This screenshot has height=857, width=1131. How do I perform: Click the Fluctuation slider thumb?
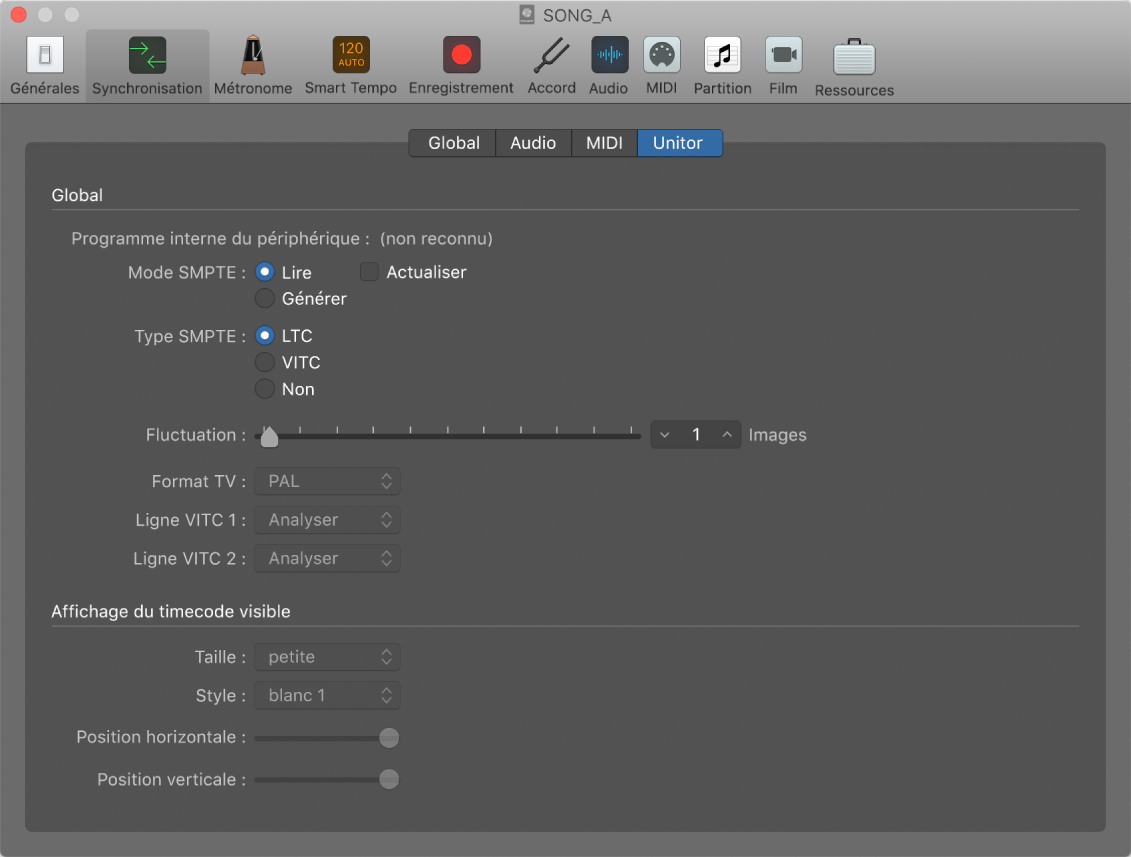pyautogui.click(x=269, y=436)
